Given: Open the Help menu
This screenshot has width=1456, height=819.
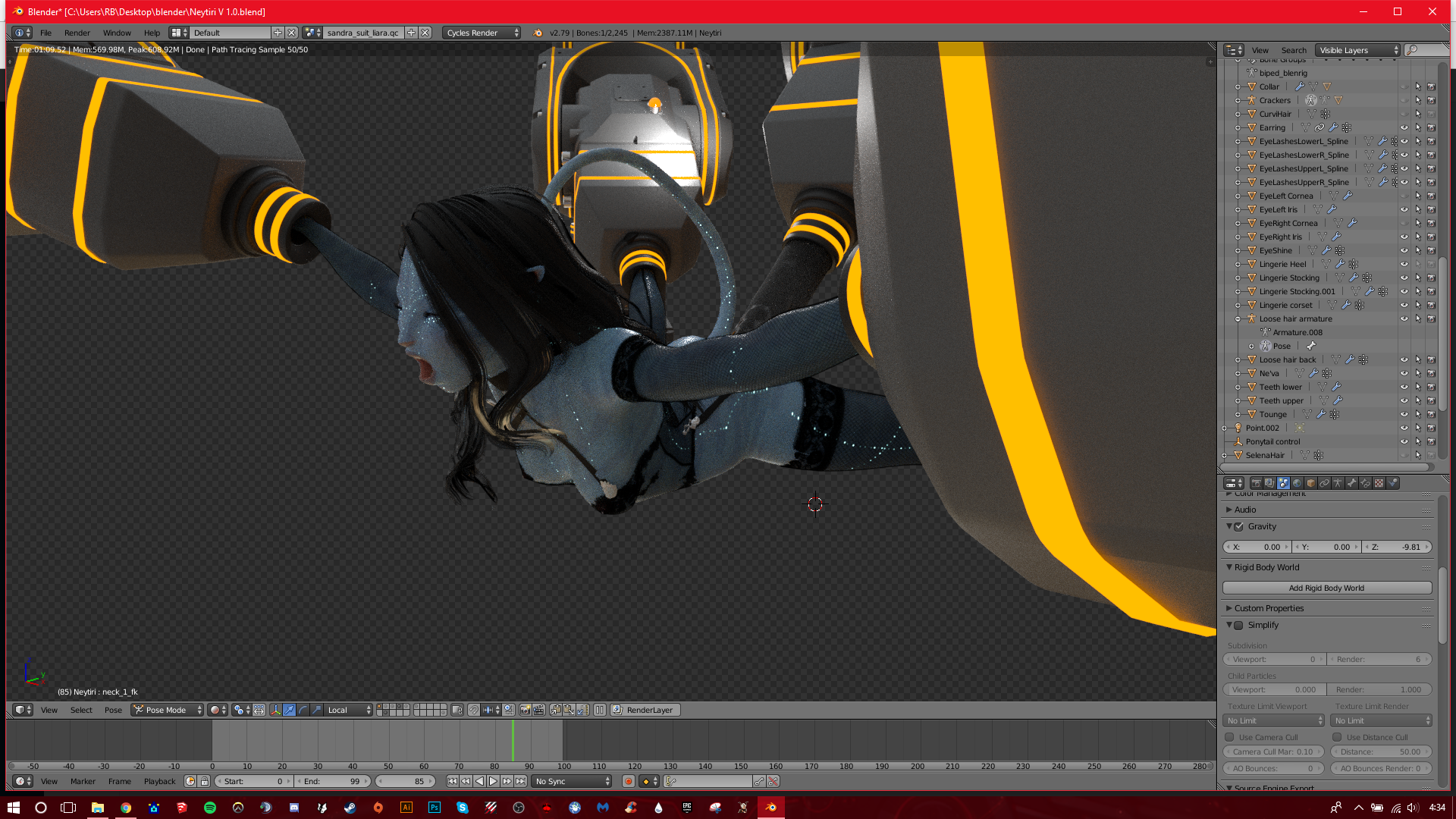Looking at the screenshot, I should (152, 33).
